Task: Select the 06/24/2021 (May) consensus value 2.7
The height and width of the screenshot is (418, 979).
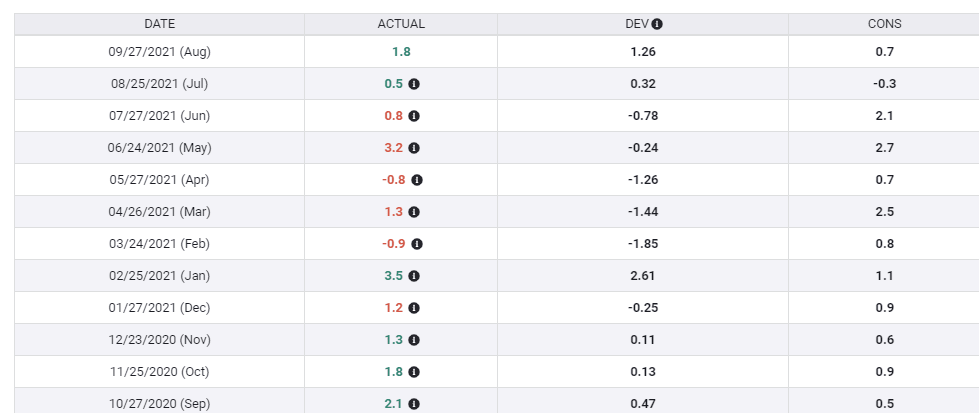Action: (884, 148)
